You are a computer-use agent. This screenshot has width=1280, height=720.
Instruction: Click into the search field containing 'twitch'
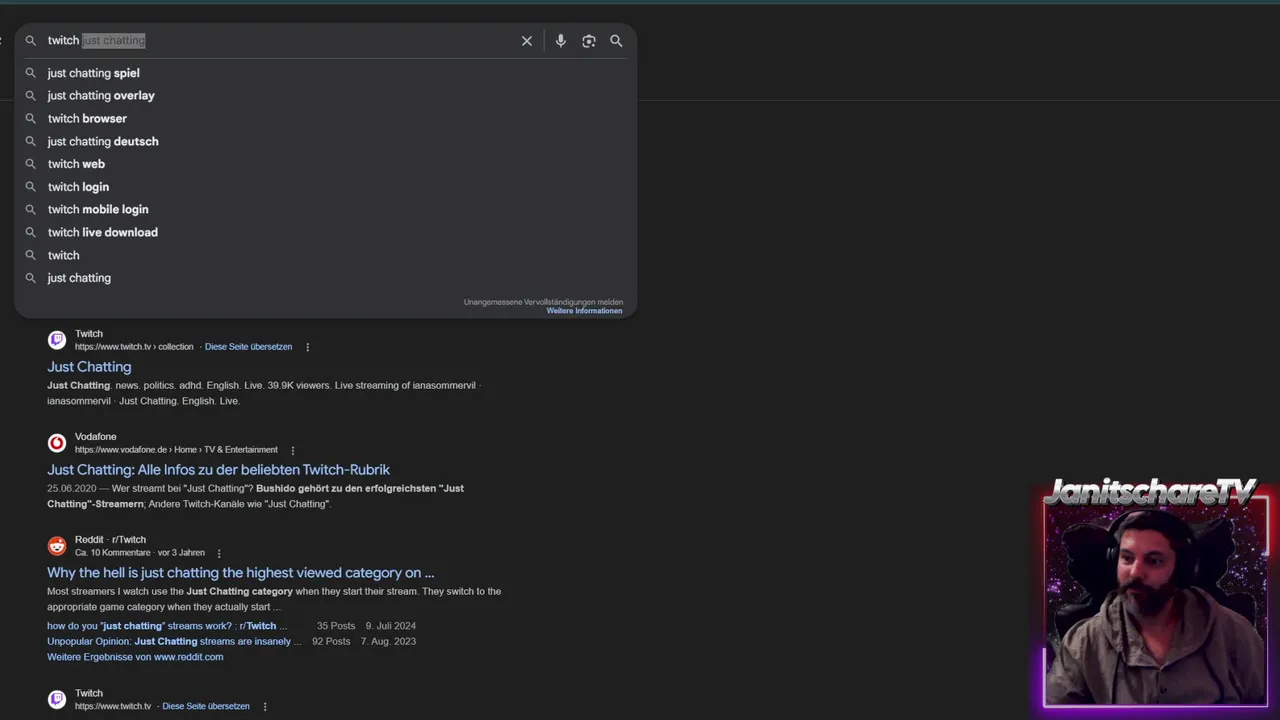[280, 41]
